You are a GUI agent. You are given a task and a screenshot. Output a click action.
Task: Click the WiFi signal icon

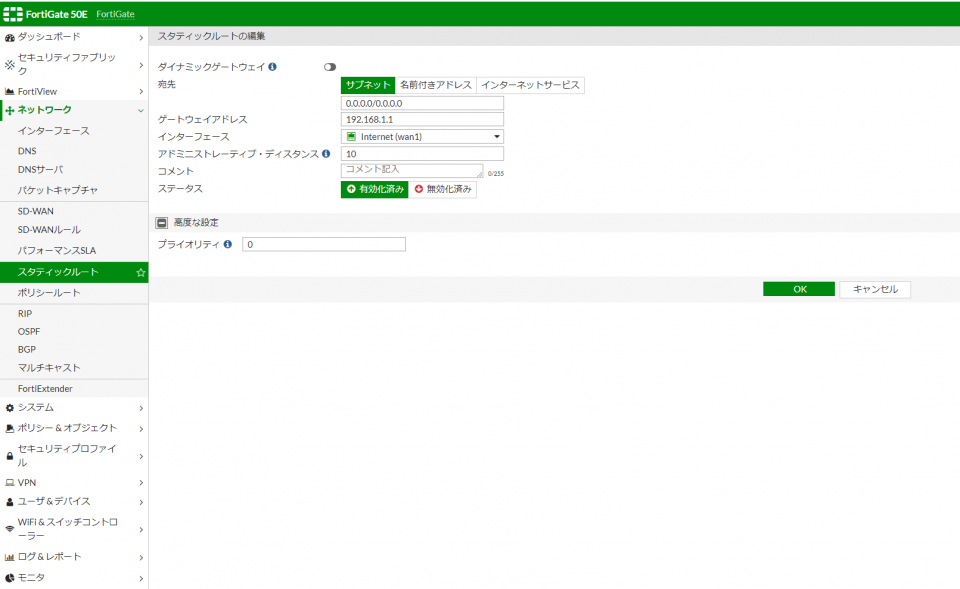pyautogui.click(x=9, y=529)
